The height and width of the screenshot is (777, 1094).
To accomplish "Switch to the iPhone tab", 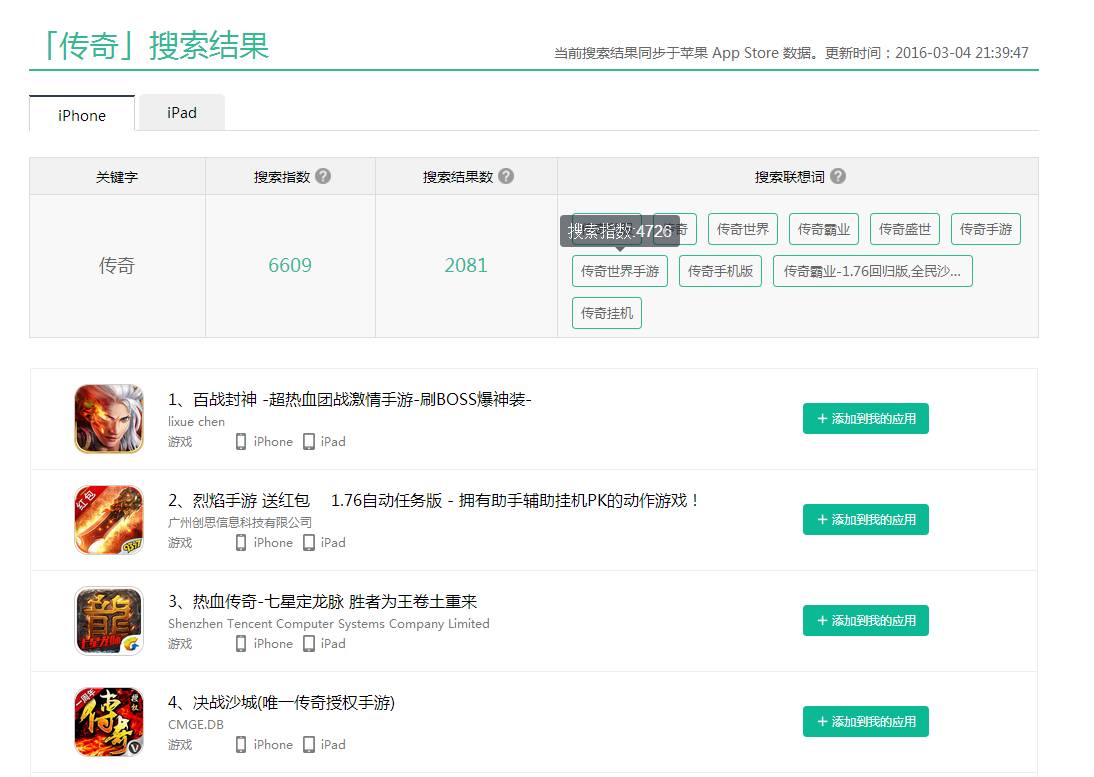I will coord(82,114).
